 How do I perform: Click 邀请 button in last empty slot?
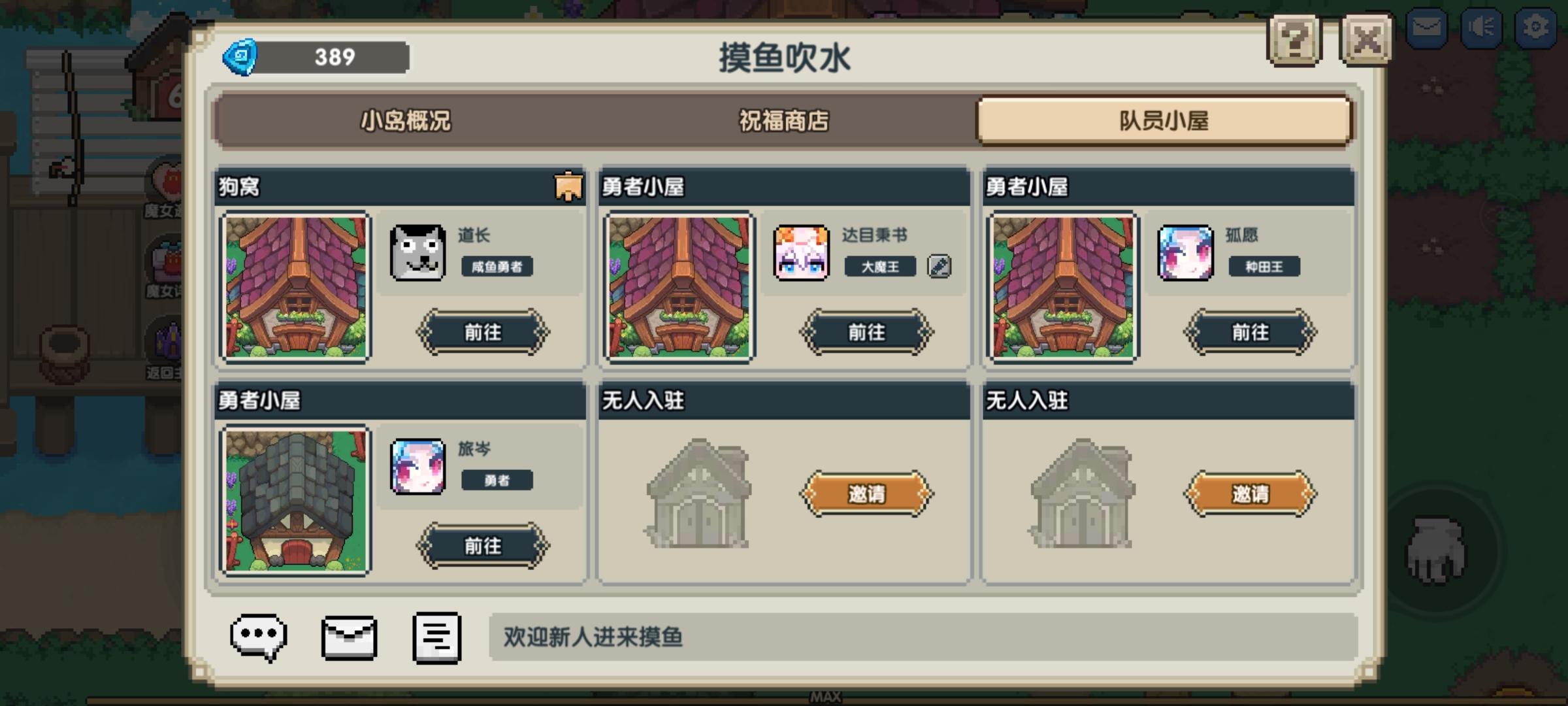tap(1250, 494)
